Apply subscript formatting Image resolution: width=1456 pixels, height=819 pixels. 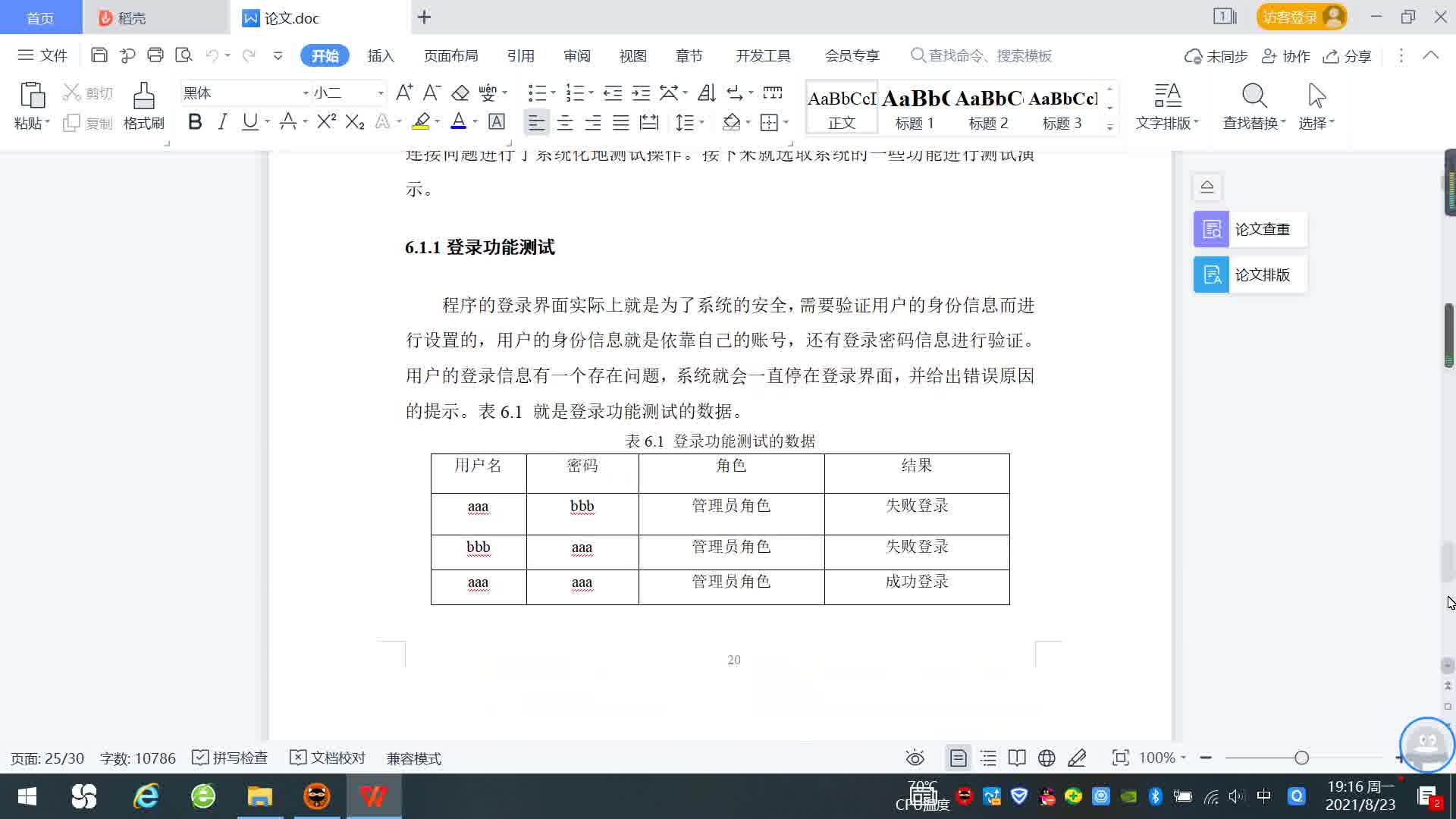click(355, 121)
